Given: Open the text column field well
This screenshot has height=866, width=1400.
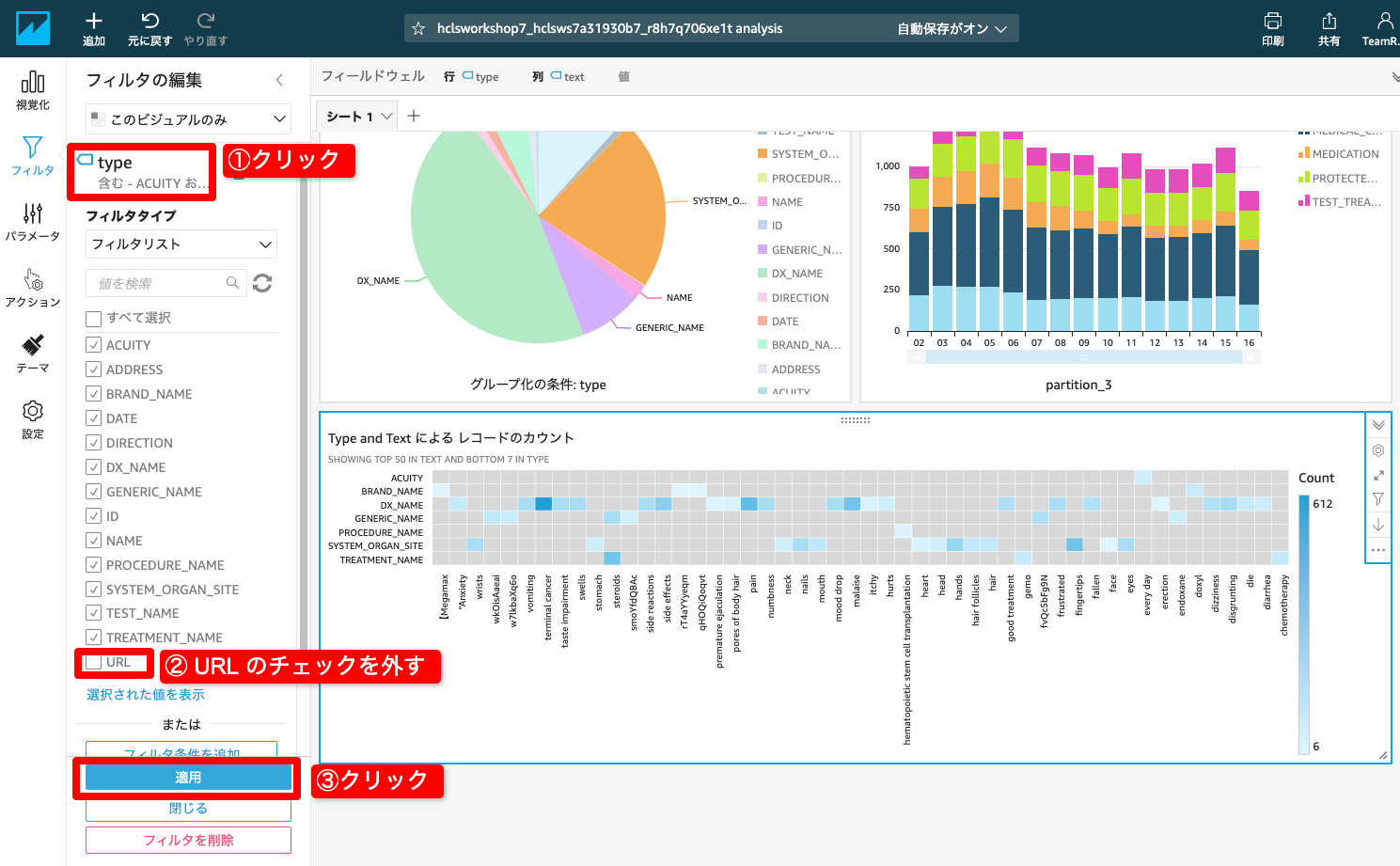Looking at the screenshot, I should click(x=568, y=77).
